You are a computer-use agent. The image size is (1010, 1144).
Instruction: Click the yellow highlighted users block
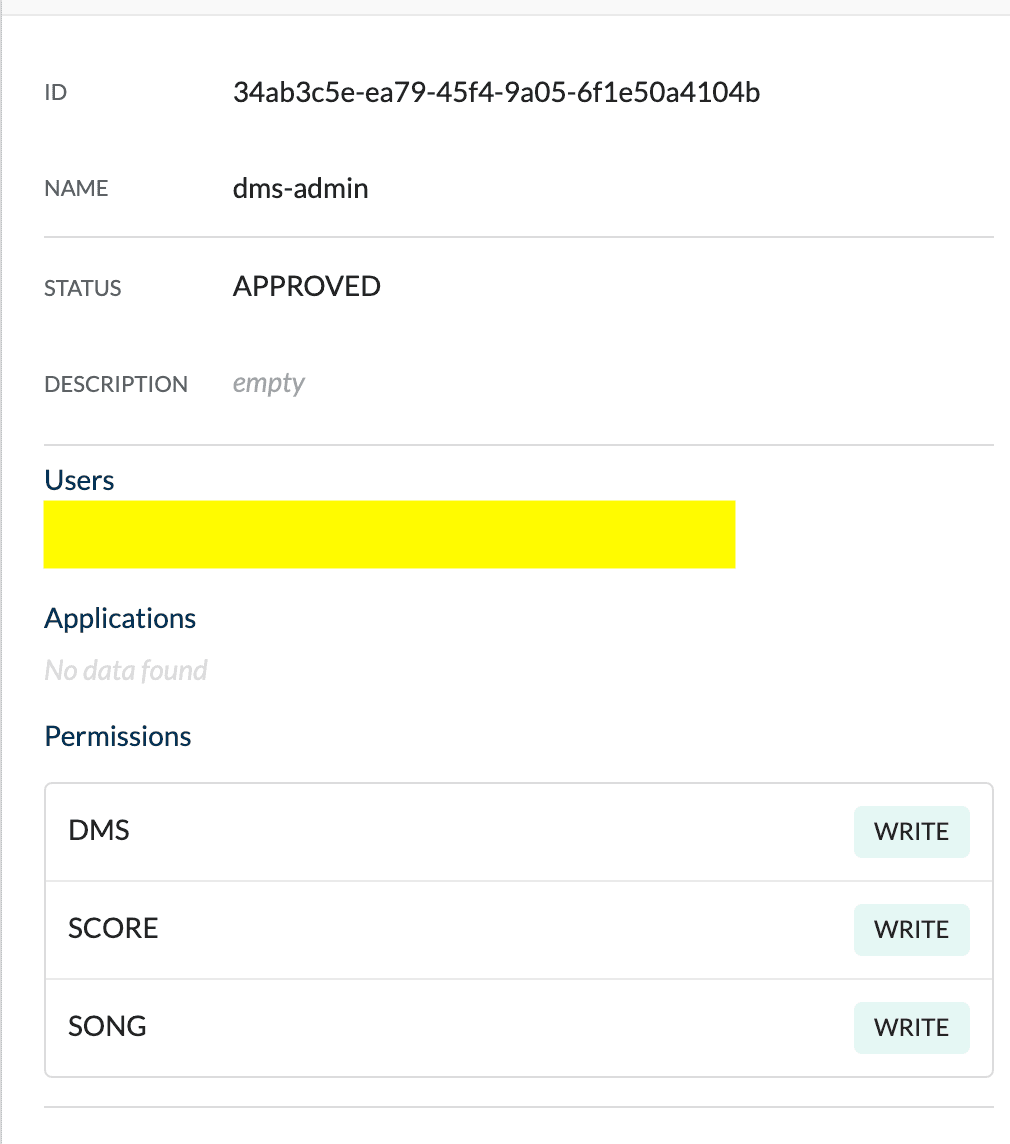point(390,534)
